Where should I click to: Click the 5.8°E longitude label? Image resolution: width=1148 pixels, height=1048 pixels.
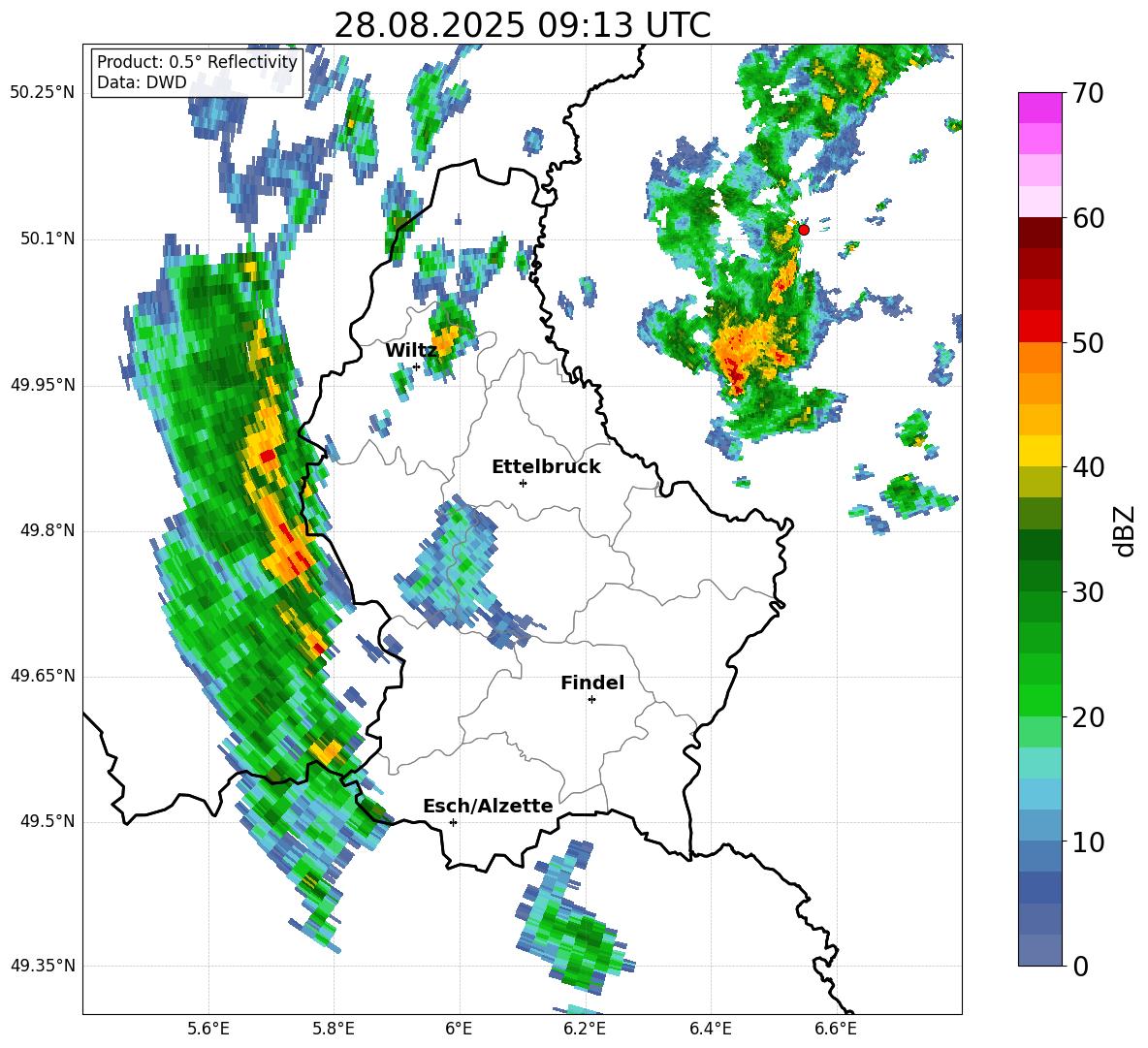pos(334,1029)
